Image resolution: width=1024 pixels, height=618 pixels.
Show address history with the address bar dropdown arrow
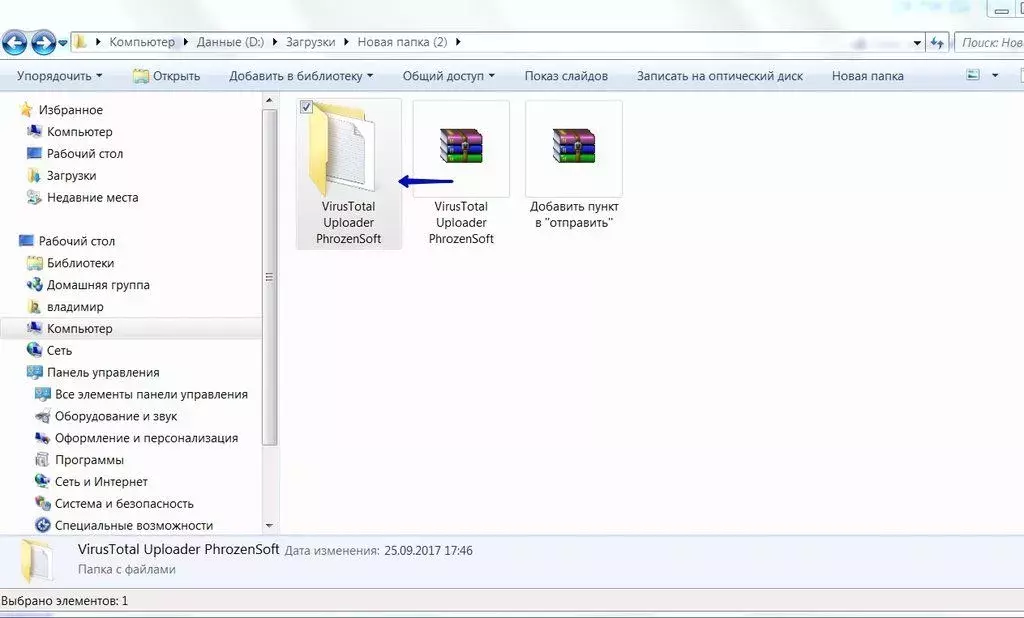click(x=918, y=43)
